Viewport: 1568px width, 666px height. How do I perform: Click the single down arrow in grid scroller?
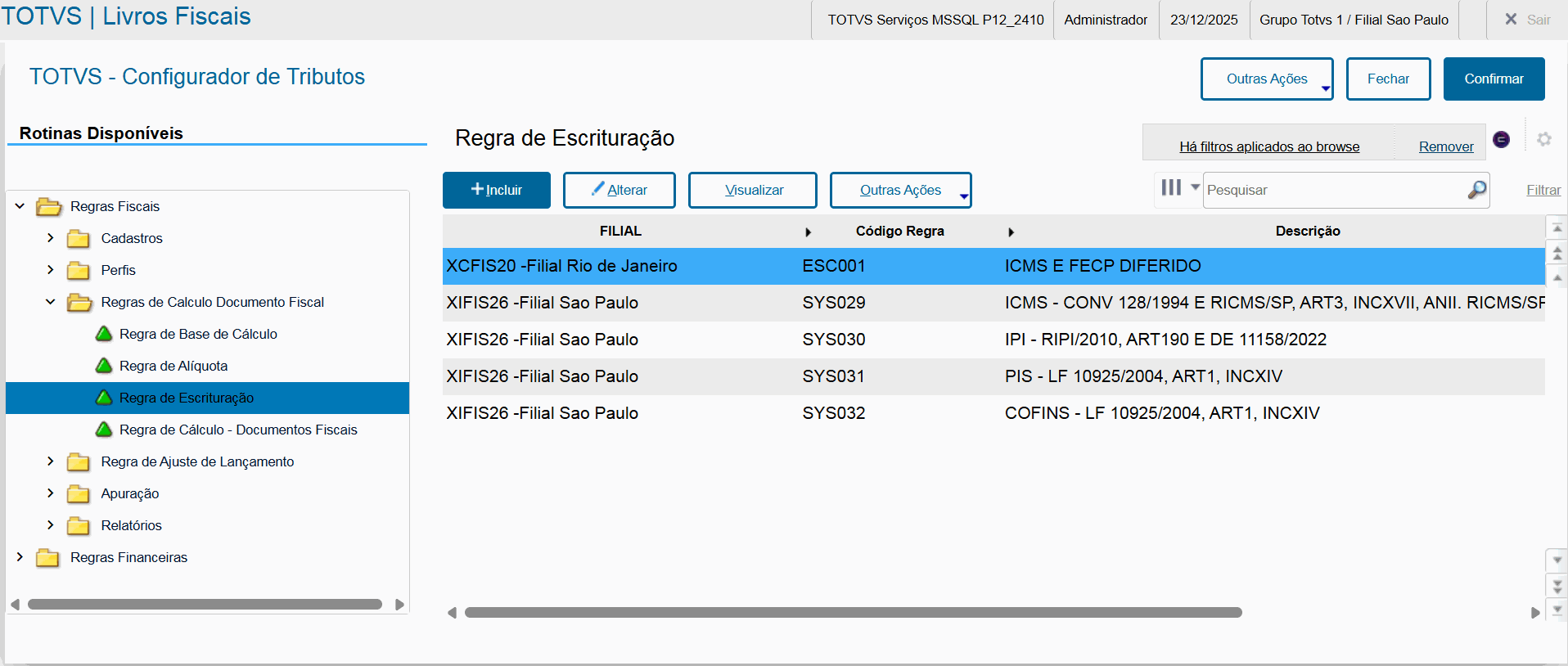pyautogui.click(x=1557, y=560)
